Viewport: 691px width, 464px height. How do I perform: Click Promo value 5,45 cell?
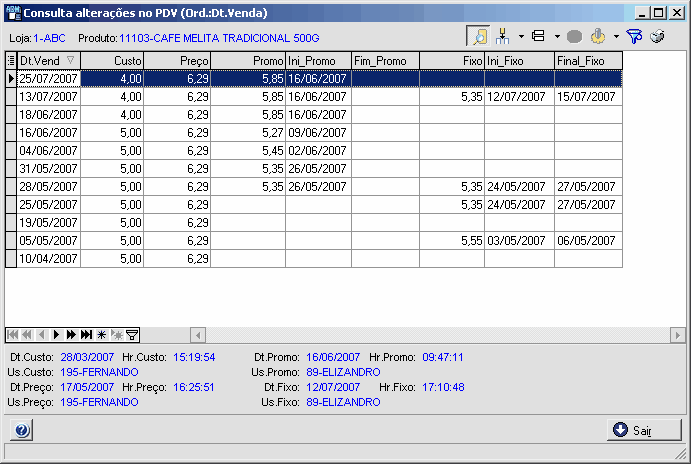pos(248,151)
